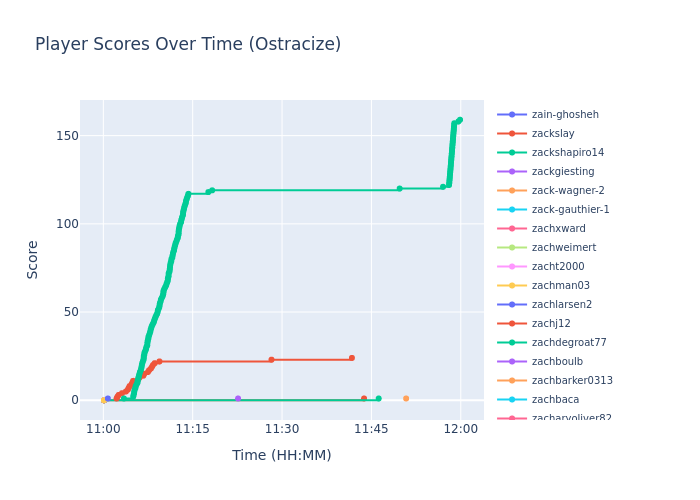Click the zachweimert light green legend marker
Image resolution: width=700 pixels, height=500 pixels.
pos(512,248)
